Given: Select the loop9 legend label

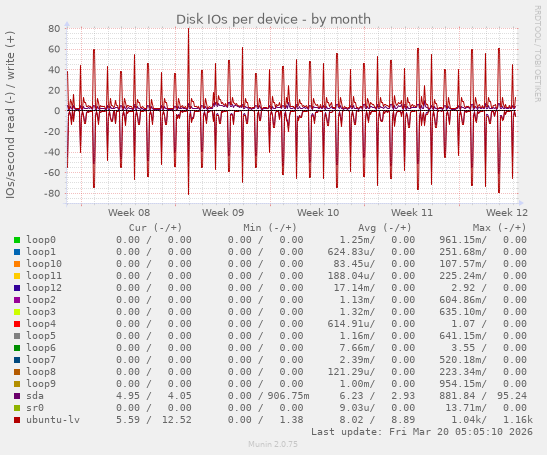Looking at the screenshot, I should 41,383.
